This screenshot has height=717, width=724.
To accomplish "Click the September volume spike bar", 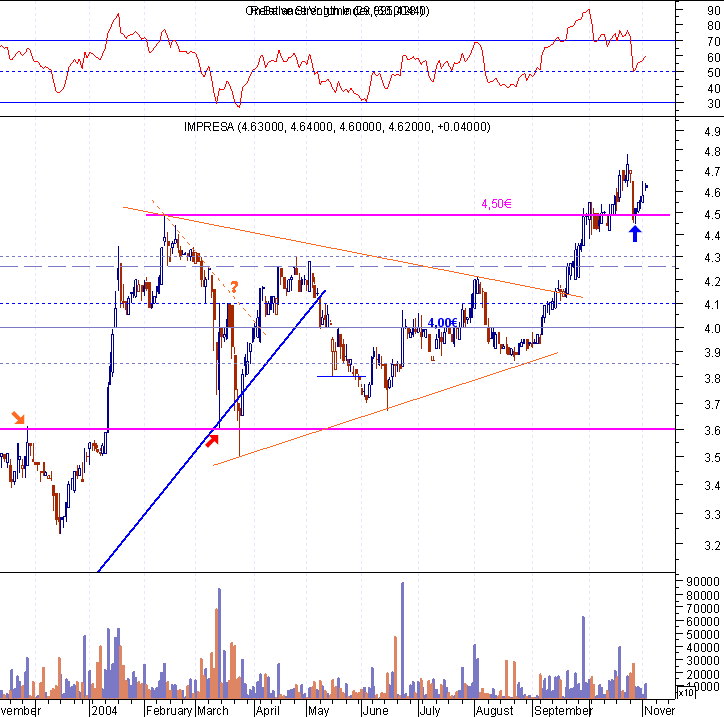I will click(x=583, y=657).
